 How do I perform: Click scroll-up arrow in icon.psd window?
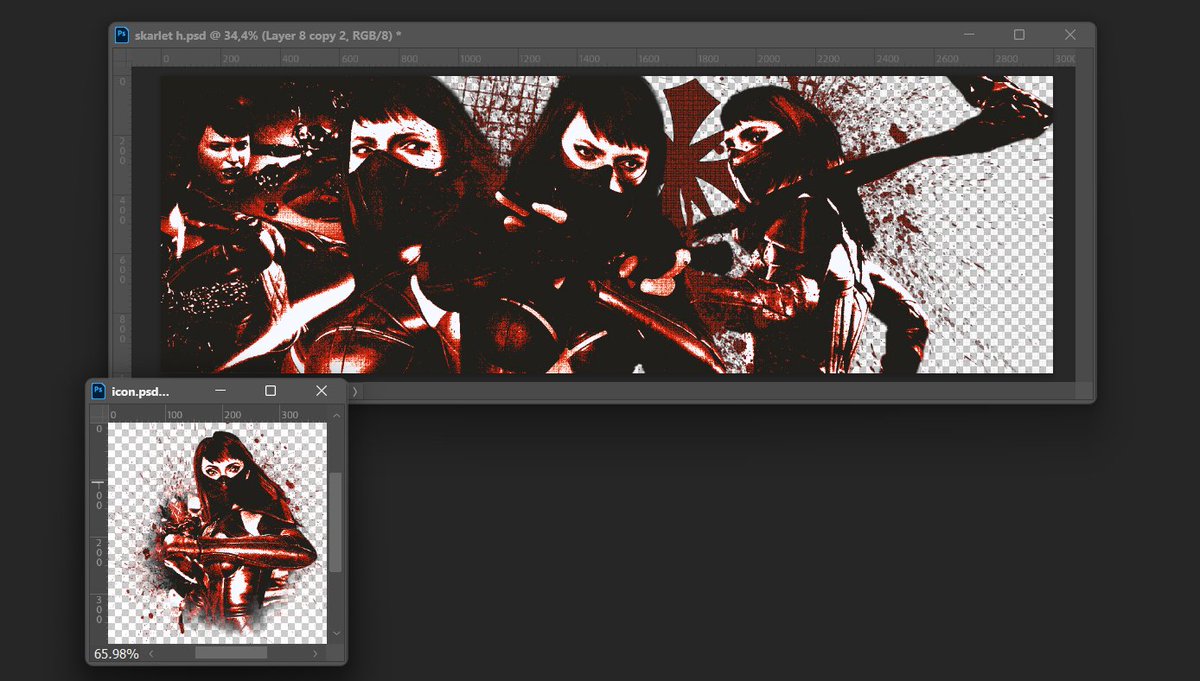337,415
